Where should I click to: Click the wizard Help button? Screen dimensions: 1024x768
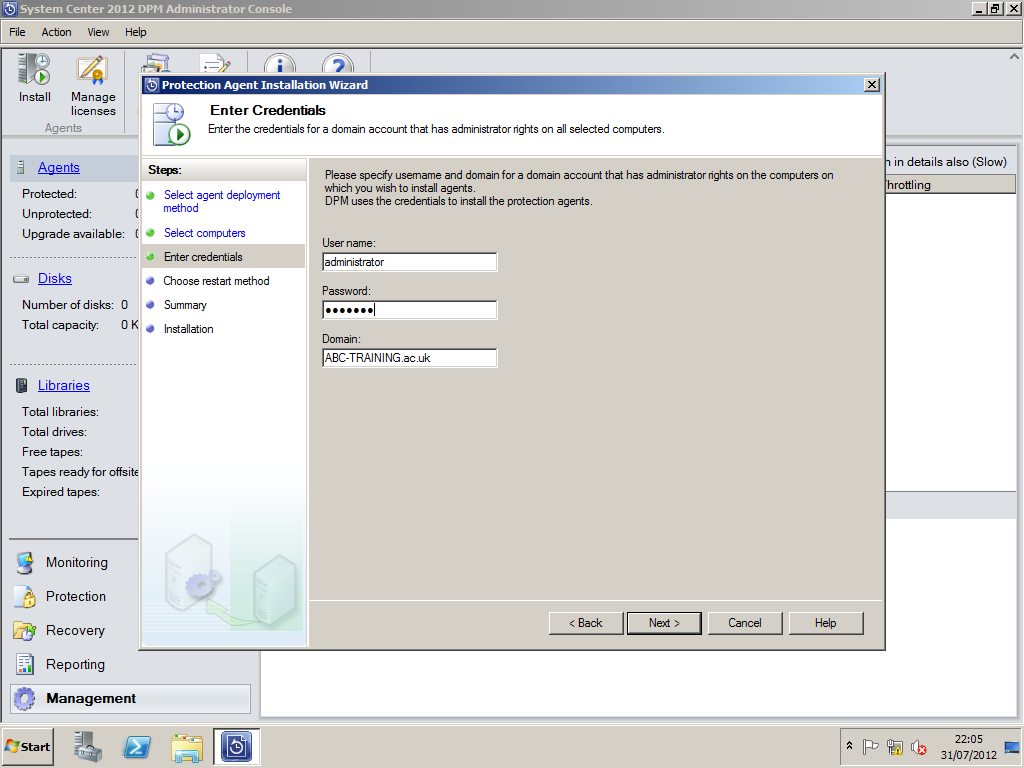coord(825,623)
